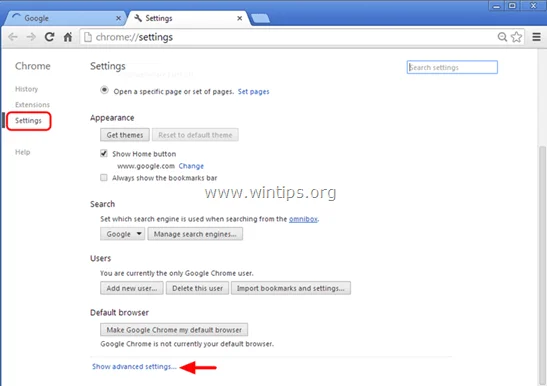Screen dimensions: 547x386
Task: Switch to the Settings tab
Action: coord(188,18)
